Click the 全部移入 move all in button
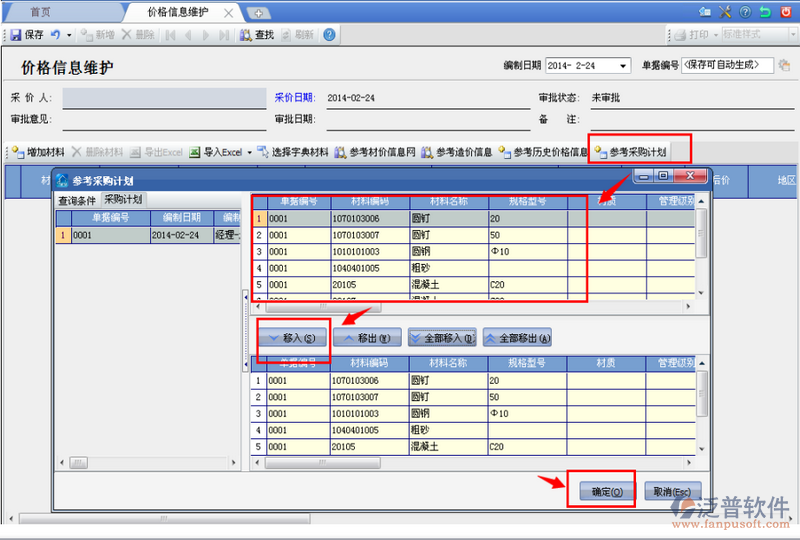 [440, 338]
